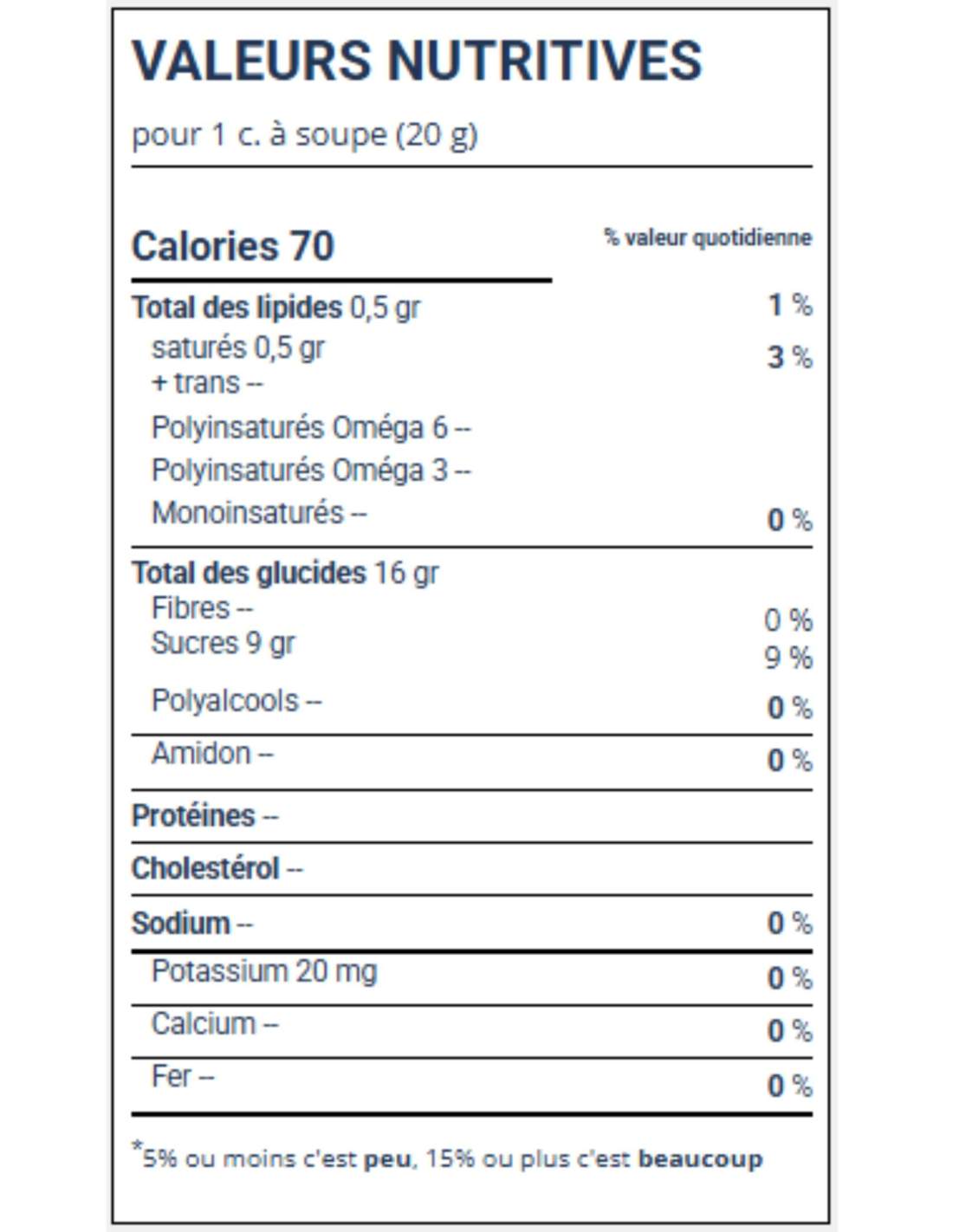Click the Cholestérol label
The height and width of the screenshot is (1232, 953).
tap(217, 868)
